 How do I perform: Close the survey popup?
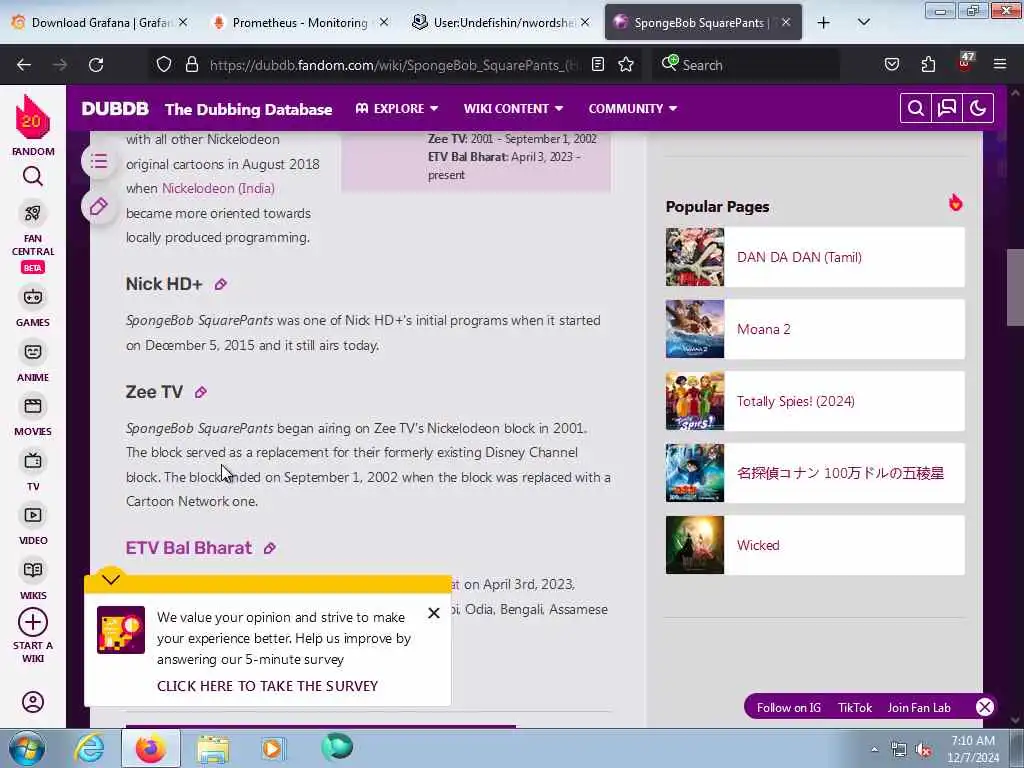434,613
